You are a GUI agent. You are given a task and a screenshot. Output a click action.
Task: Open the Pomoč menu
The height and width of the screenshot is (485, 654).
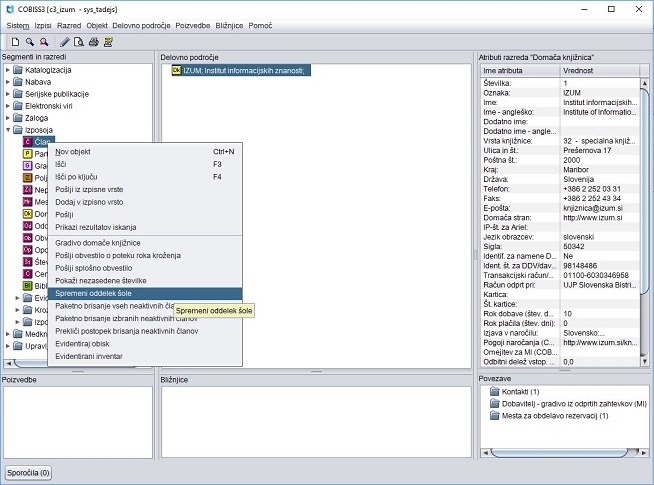pyautogui.click(x=260, y=26)
